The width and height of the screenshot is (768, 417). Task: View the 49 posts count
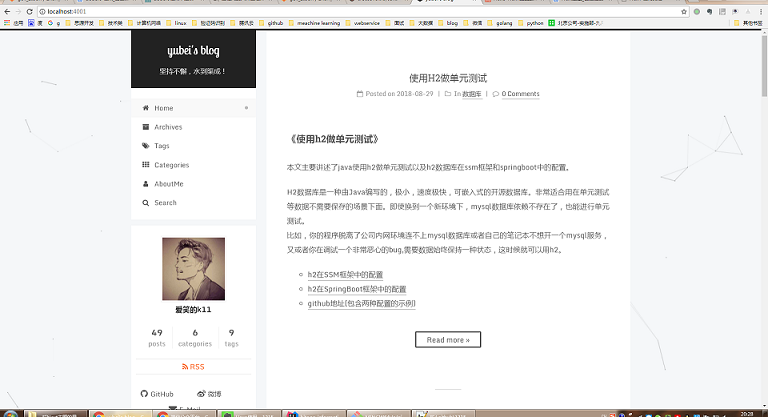[157, 338]
